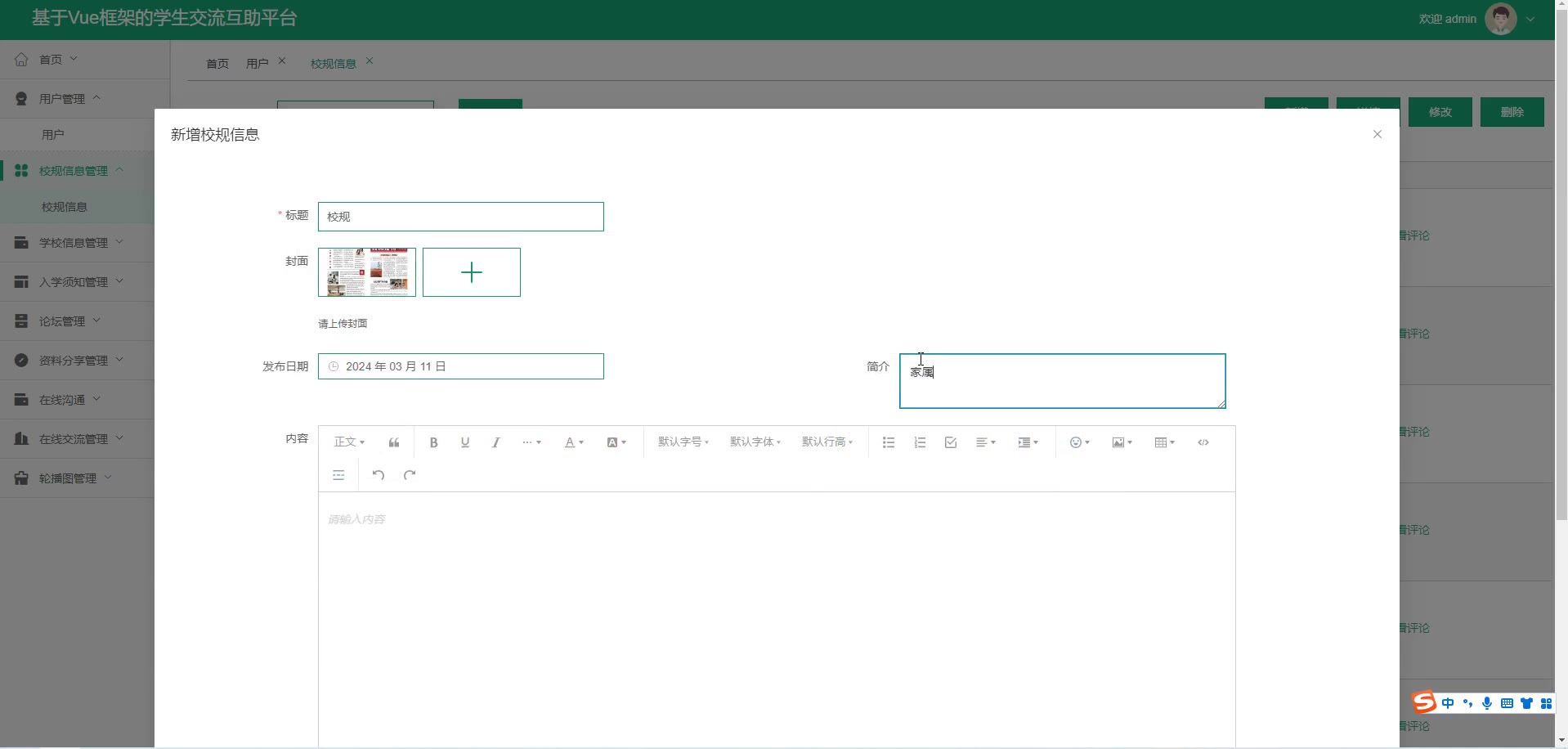Open the font color picker

[574, 442]
